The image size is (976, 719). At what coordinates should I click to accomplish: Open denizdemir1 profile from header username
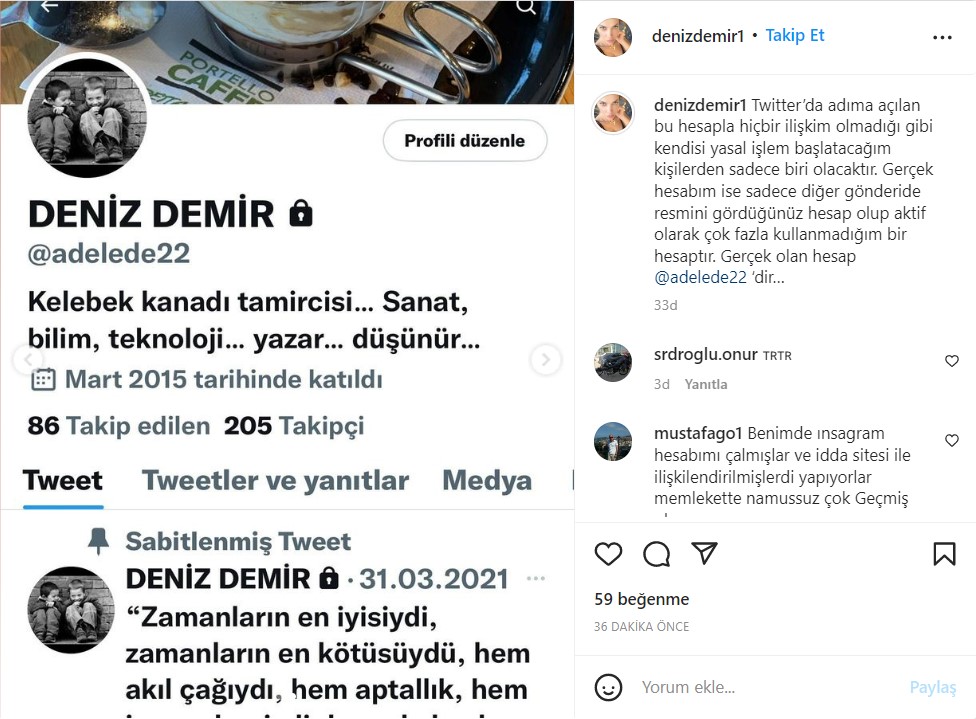[698, 36]
